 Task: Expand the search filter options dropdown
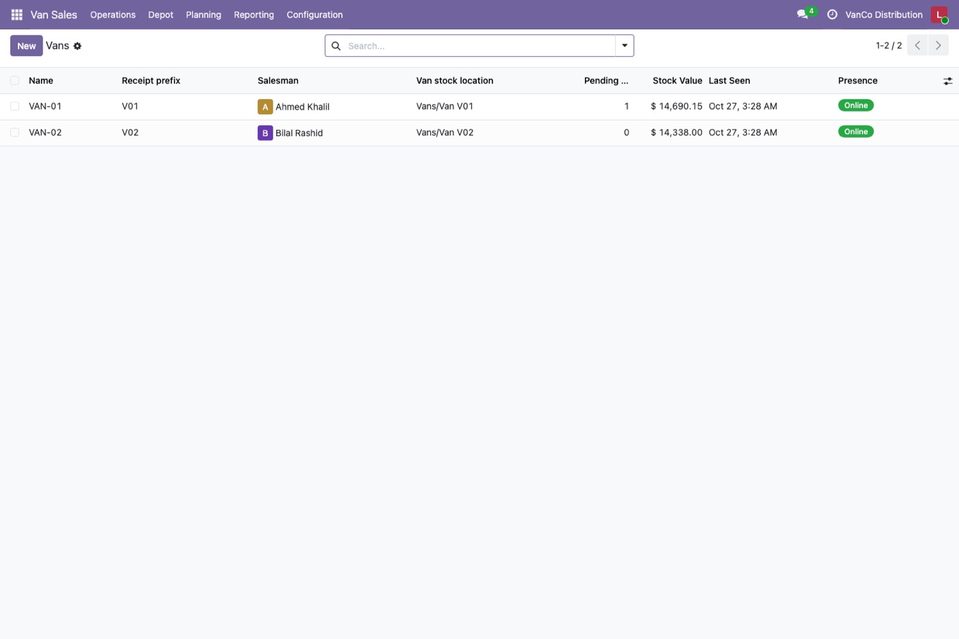624,46
